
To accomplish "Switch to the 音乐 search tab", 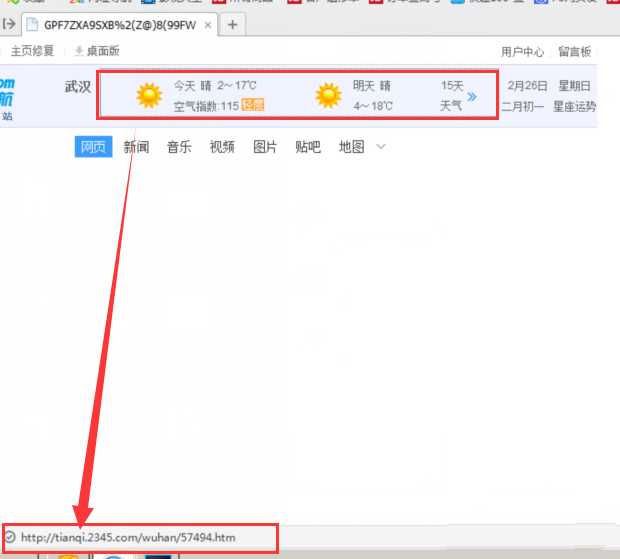I will coord(179,147).
